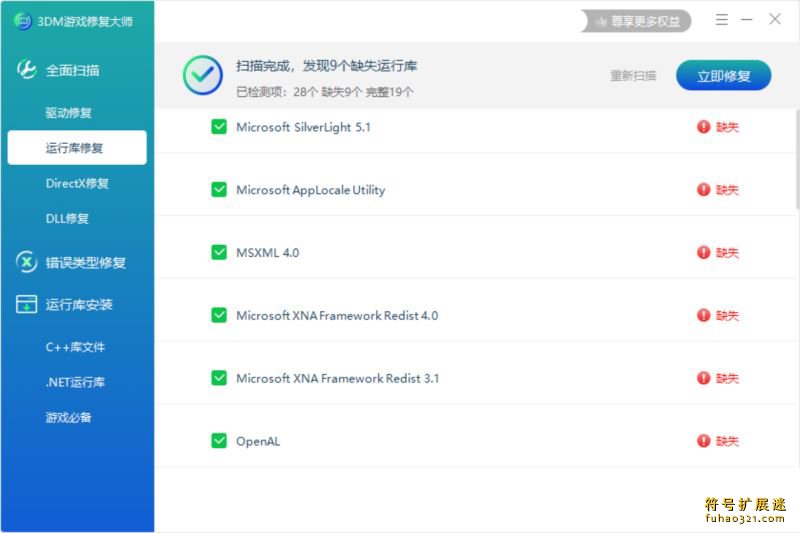Click the full scan wrench icon
The width and height of the screenshot is (800, 533).
(26, 69)
